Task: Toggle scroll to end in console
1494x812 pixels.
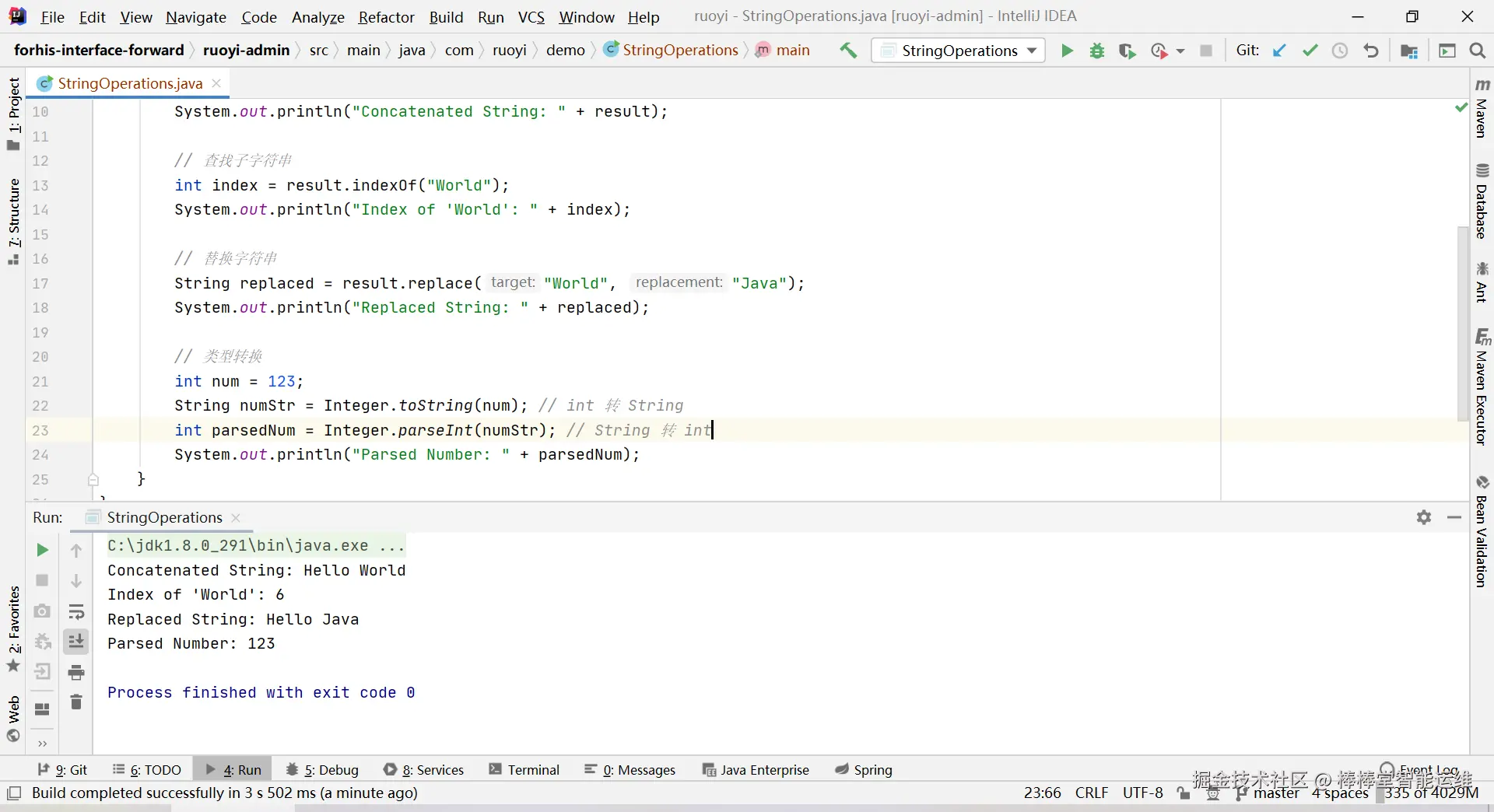Action: pyautogui.click(x=76, y=642)
